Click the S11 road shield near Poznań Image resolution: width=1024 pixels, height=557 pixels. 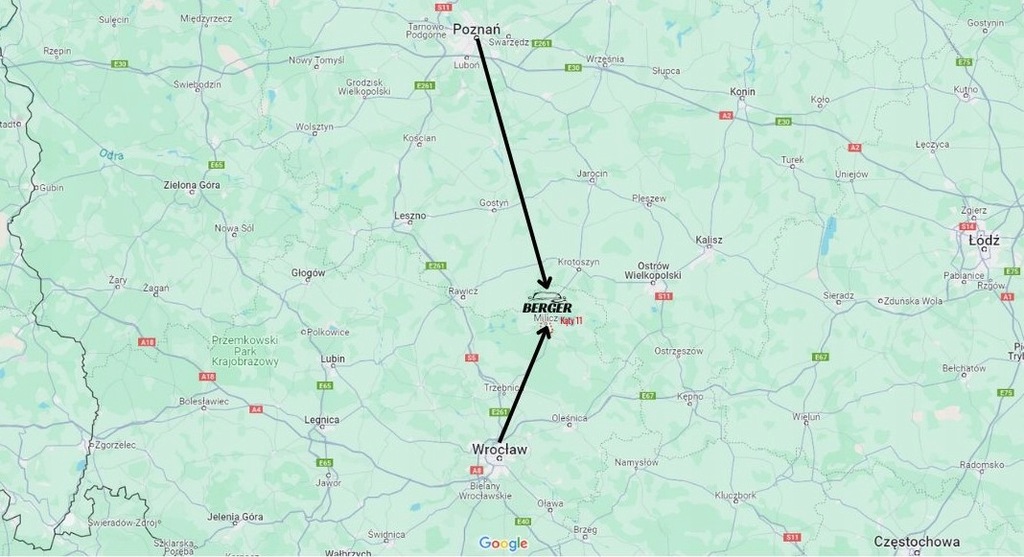443,7
